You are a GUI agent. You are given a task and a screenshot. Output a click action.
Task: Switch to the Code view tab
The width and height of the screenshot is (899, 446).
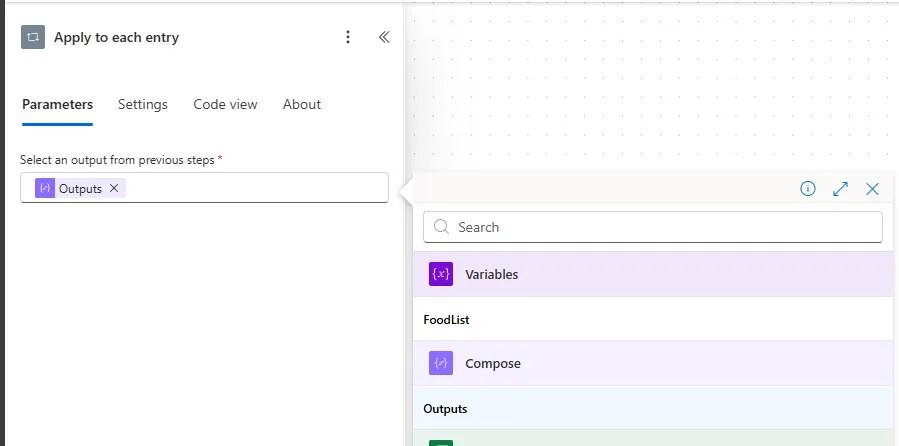[x=225, y=104]
